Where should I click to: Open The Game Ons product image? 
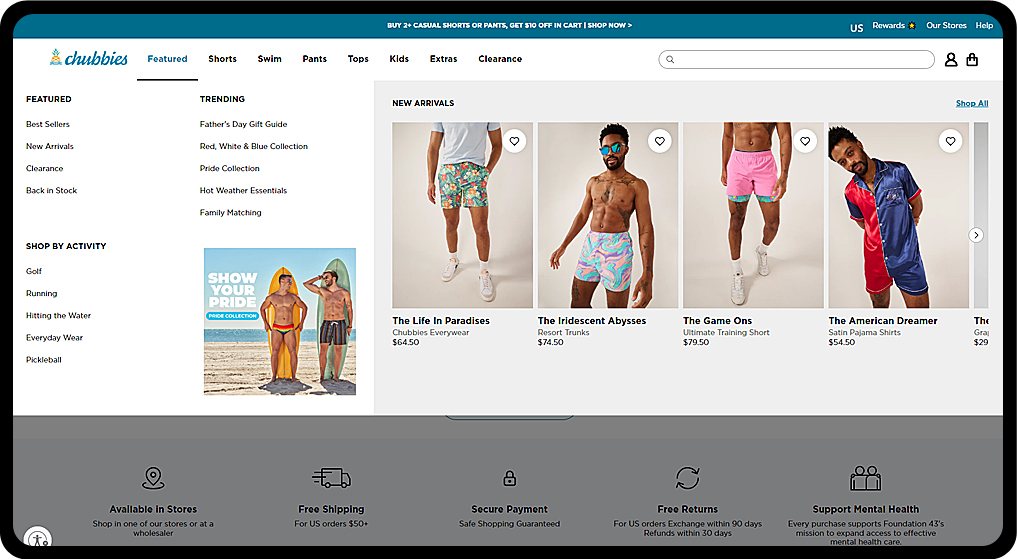click(x=753, y=215)
